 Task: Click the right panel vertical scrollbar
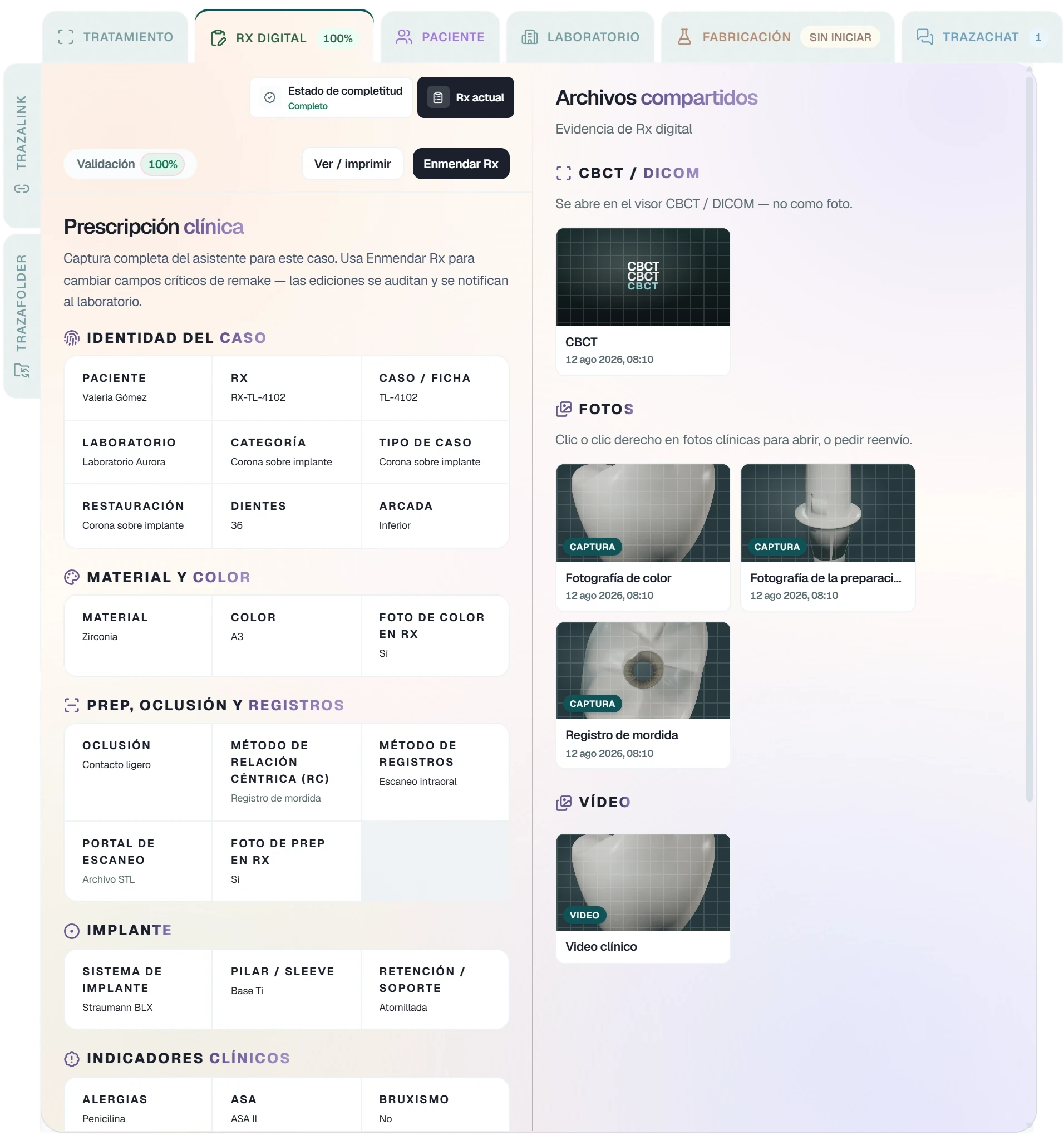point(1029,439)
